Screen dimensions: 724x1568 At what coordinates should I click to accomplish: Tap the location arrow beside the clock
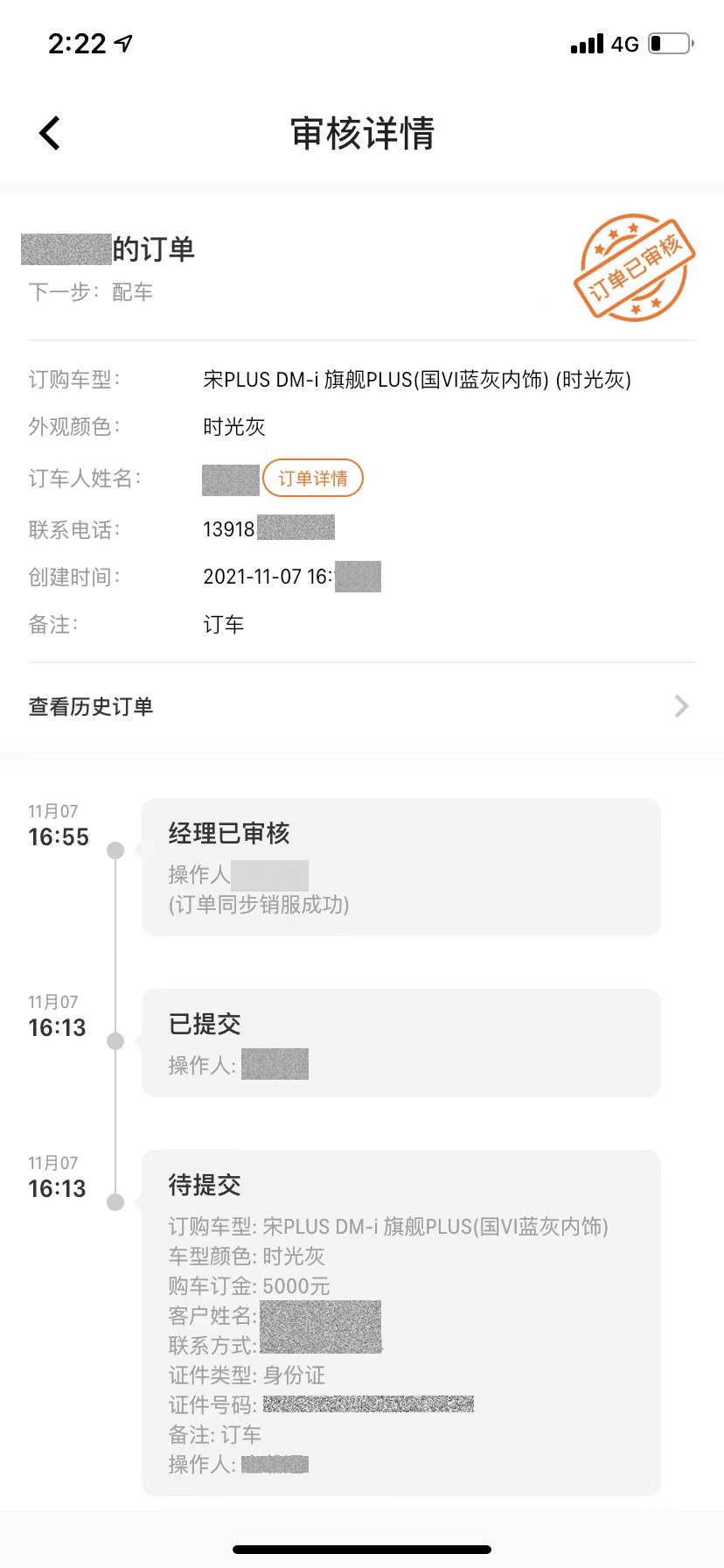click(x=124, y=43)
